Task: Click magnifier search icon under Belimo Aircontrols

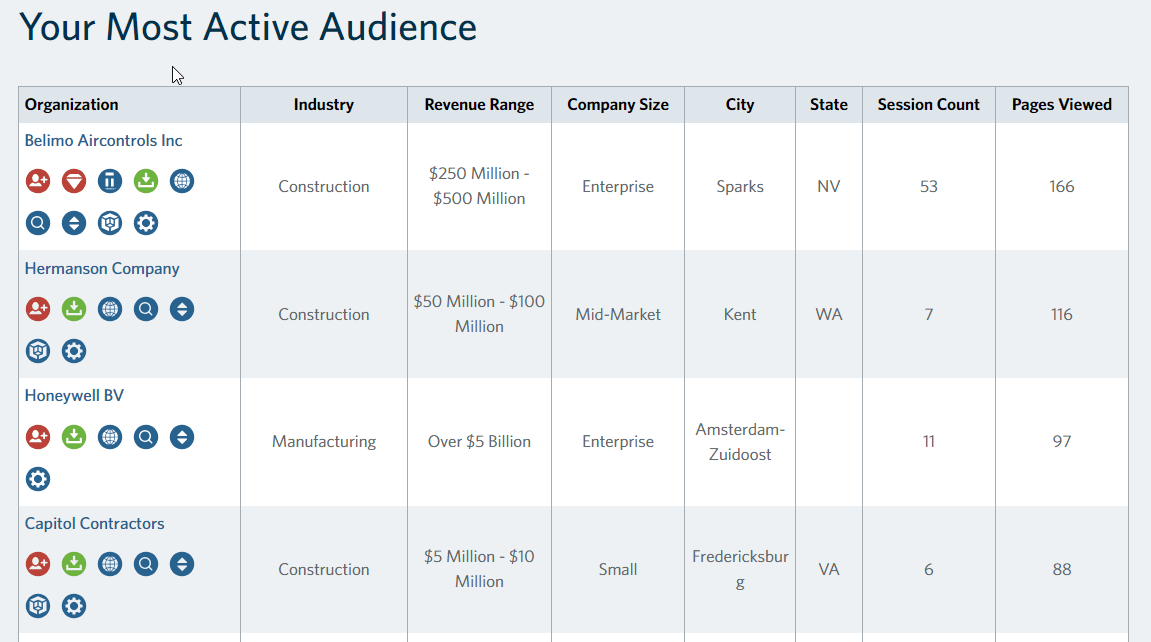Action: pyautogui.click(x=38, y=223)
